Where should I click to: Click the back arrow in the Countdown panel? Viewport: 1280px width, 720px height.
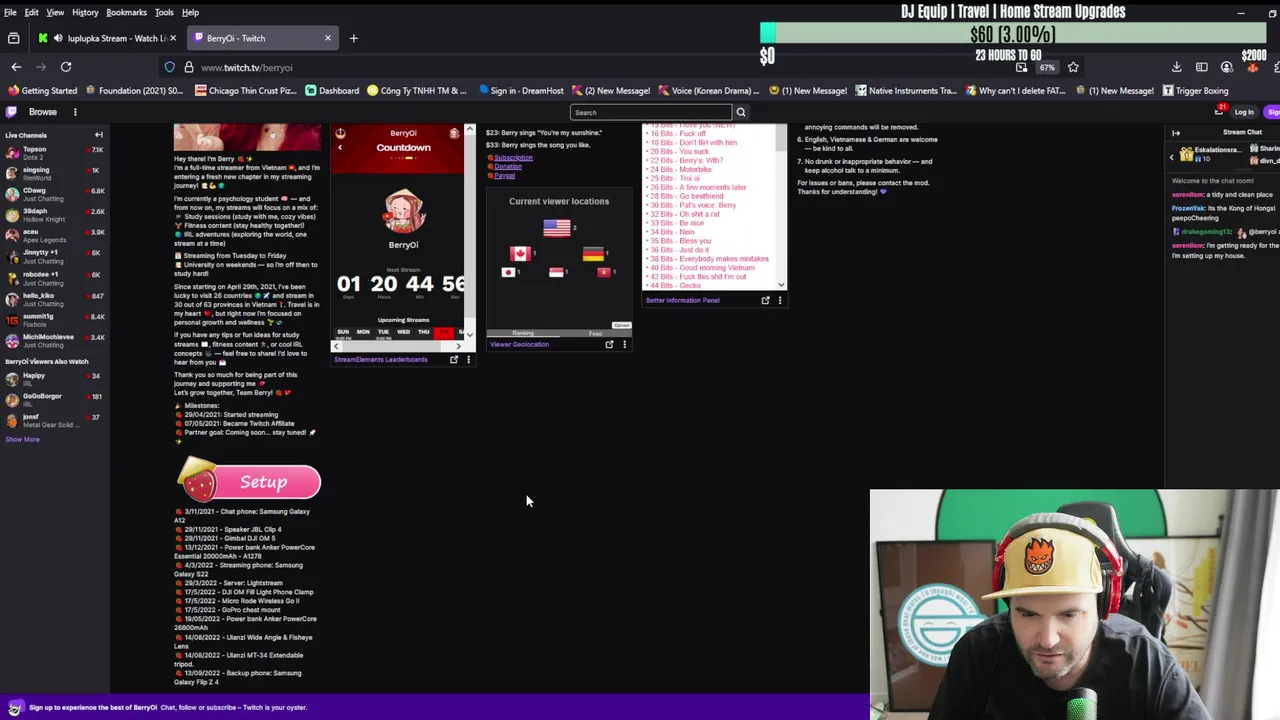pos(339,147)
